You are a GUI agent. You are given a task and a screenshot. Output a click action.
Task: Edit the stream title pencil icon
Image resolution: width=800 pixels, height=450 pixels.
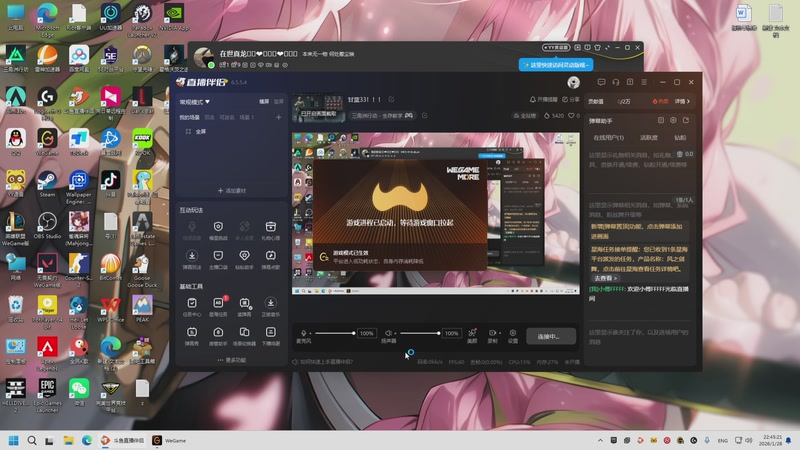click(x=391, y=99)
